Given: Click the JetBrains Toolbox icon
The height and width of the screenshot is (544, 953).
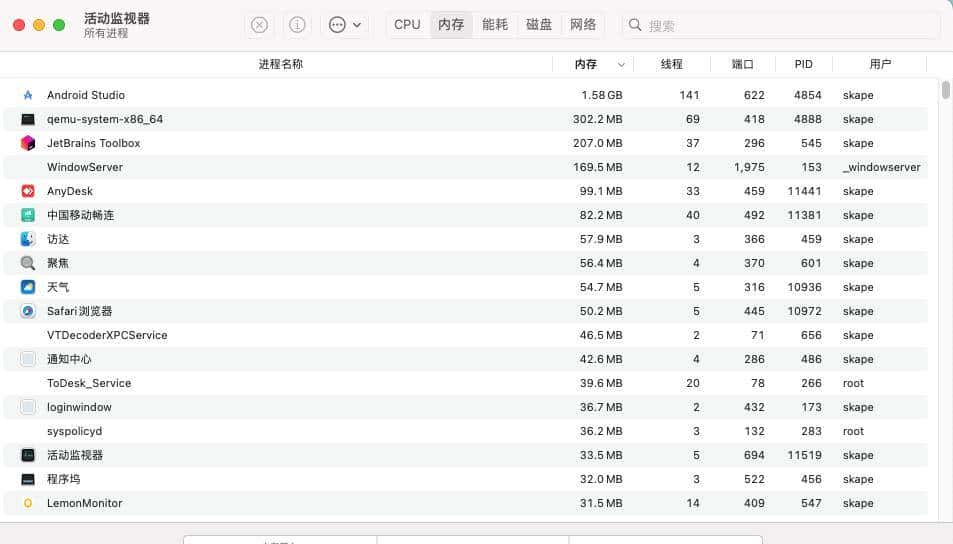Looking at the screenshot, I should 28,143.
